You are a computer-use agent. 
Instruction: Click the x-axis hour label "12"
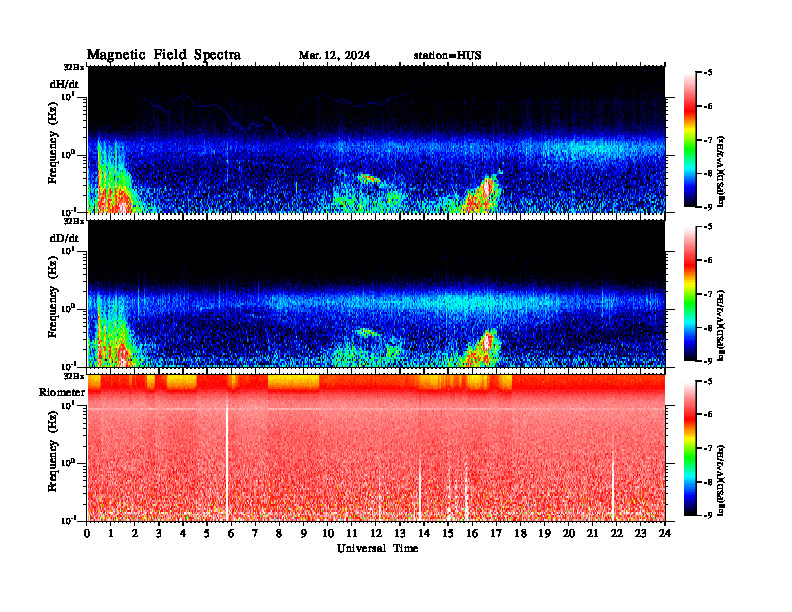click(x=376, y=534)
